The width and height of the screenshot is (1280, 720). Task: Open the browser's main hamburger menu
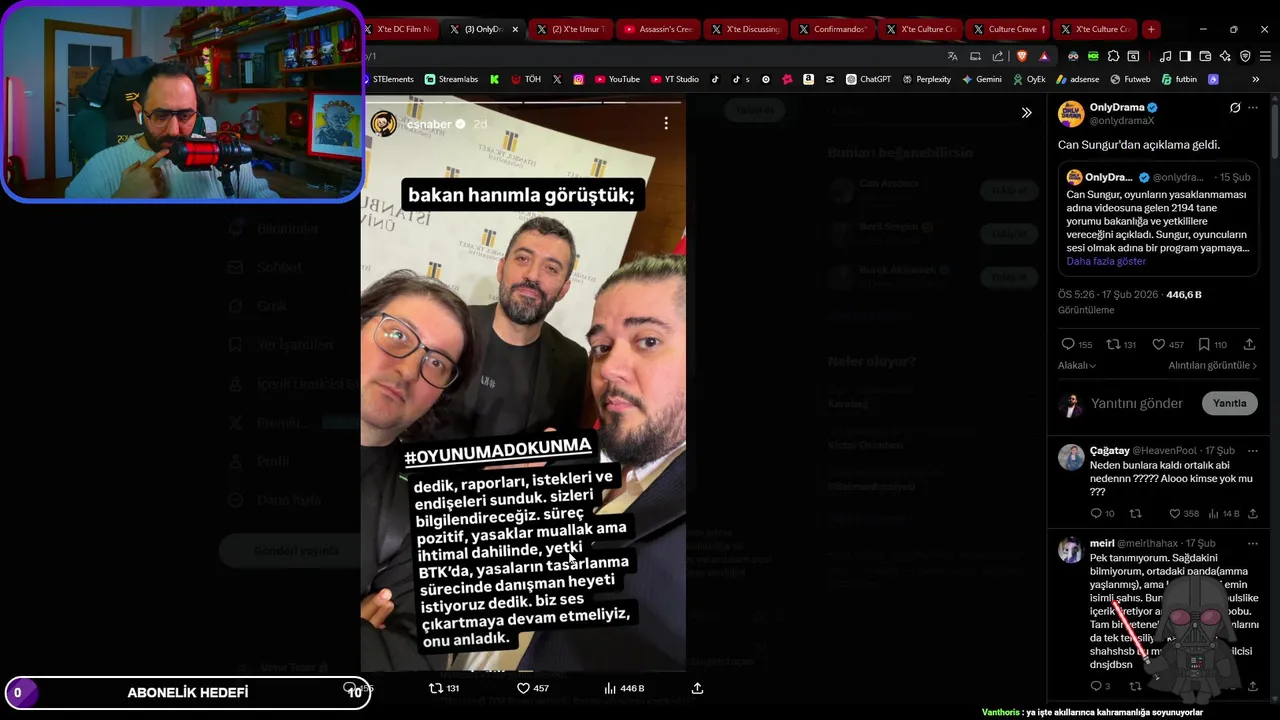(1265, 56)
